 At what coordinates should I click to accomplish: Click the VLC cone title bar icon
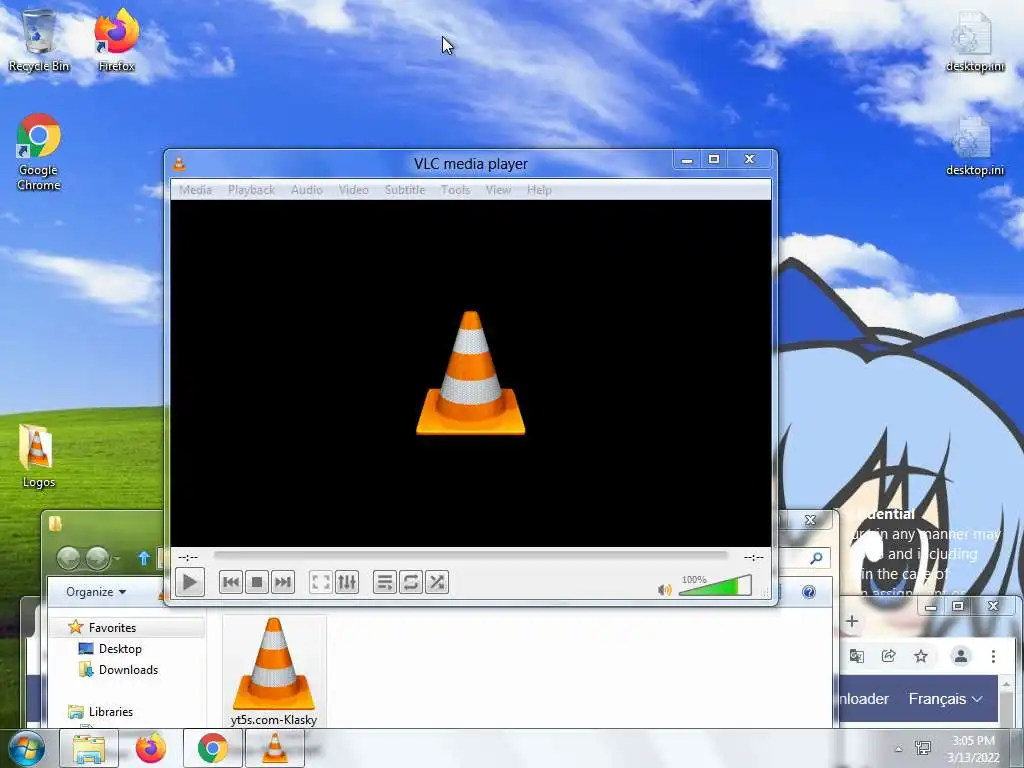click(x=179, y=163)
